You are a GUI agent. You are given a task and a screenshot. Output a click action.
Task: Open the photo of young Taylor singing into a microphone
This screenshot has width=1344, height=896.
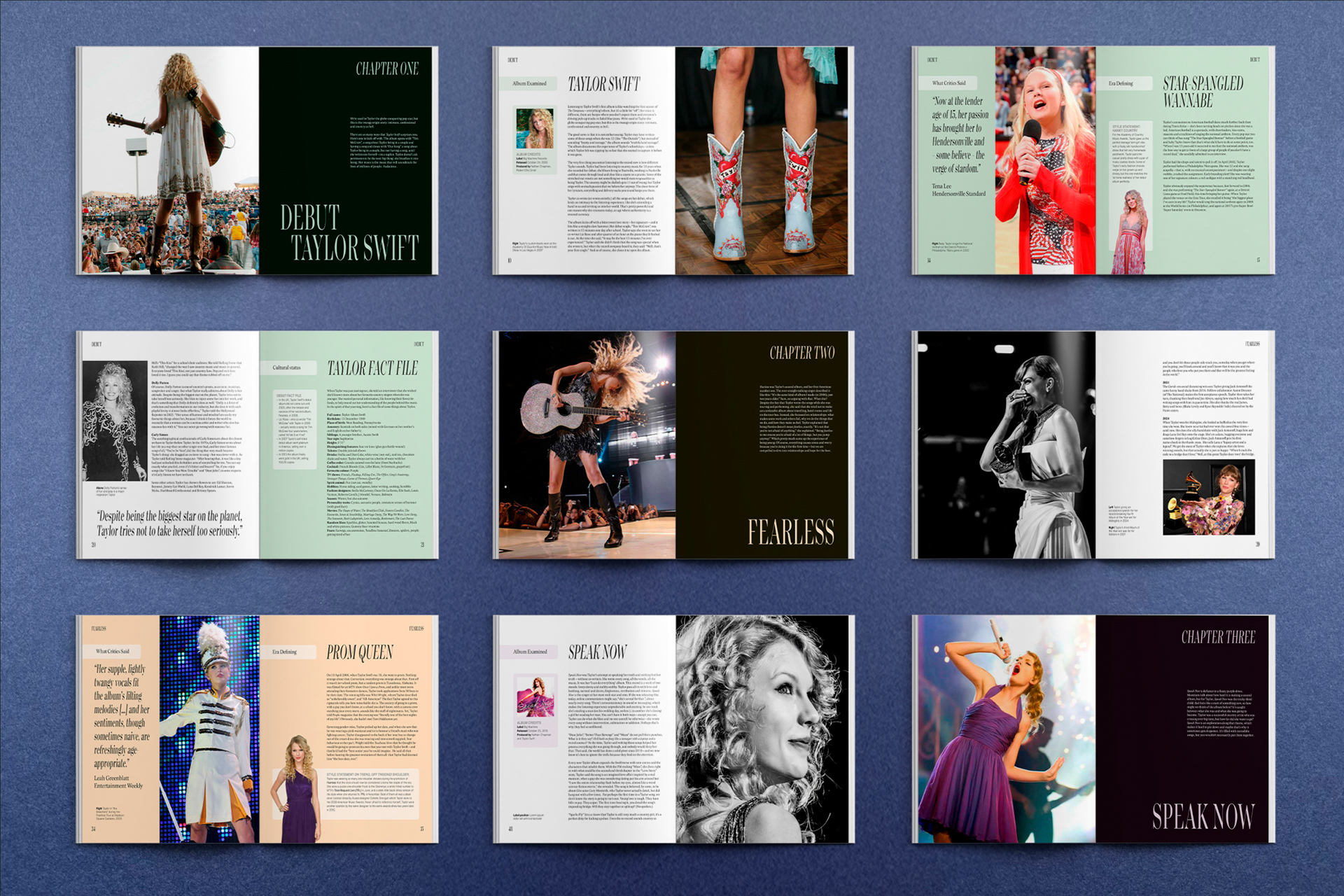pyautogui.click(x=1045, y=160)
